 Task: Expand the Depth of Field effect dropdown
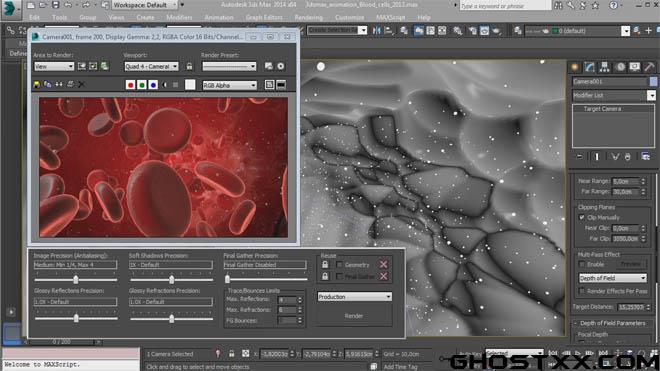612,278
